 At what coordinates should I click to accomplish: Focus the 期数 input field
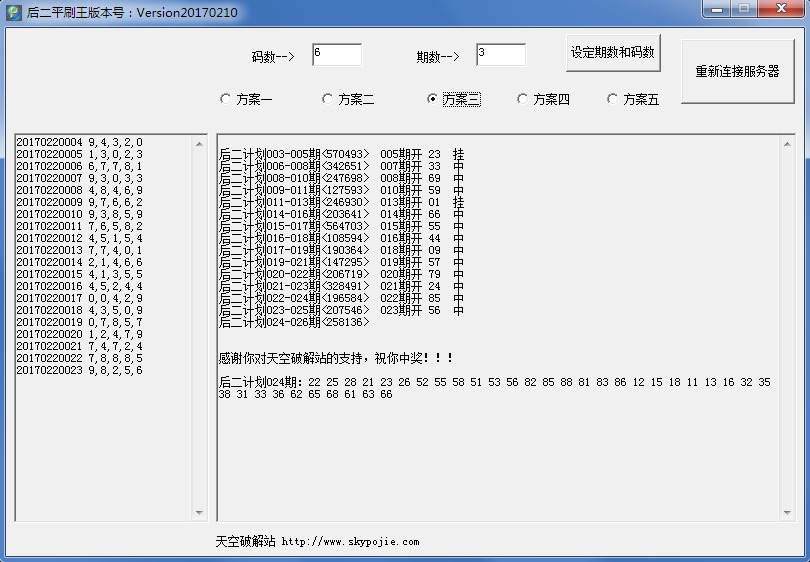pos(500,54)
